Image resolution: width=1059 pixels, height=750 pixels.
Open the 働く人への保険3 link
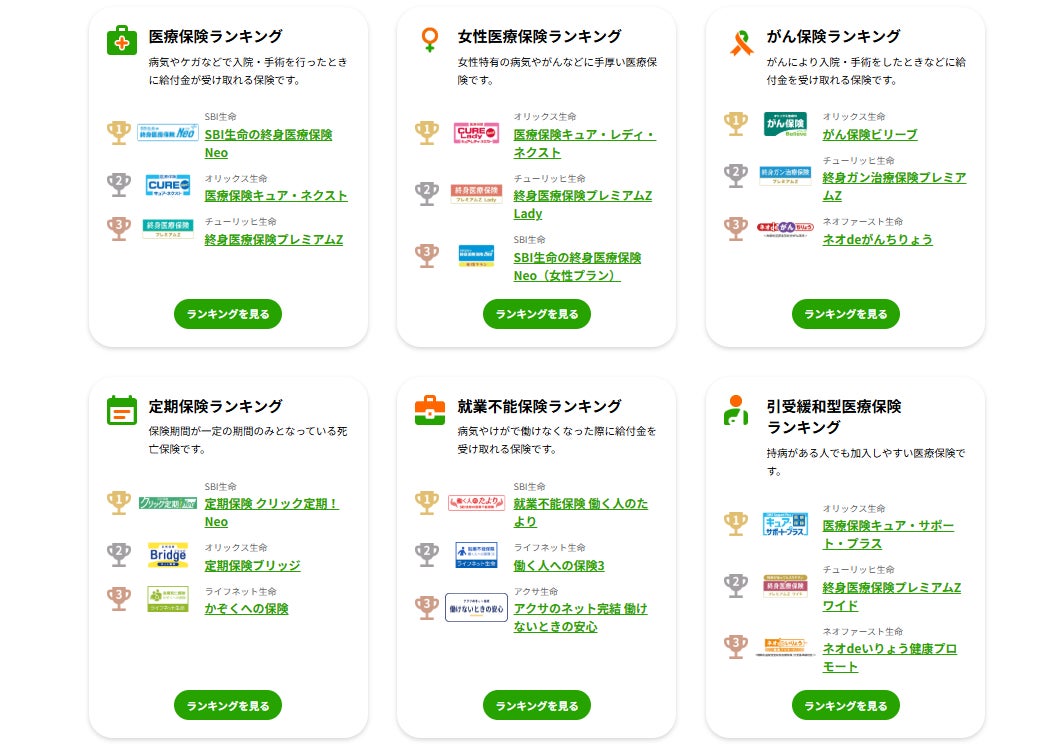[x=559, y=565]
